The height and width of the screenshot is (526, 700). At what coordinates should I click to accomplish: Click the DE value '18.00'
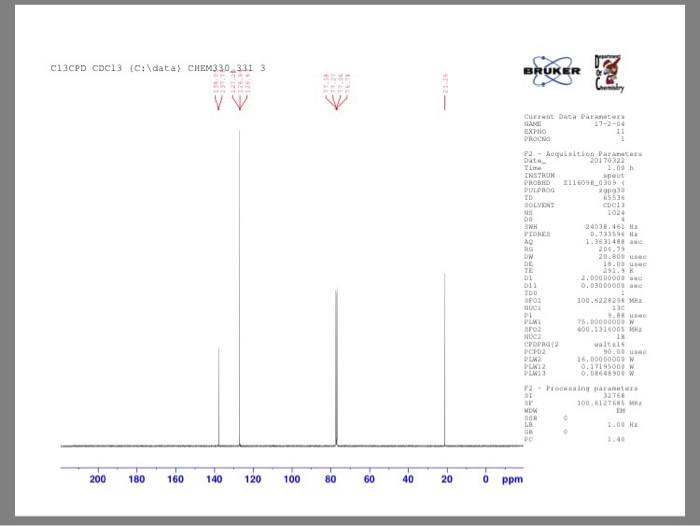[614, 264]
